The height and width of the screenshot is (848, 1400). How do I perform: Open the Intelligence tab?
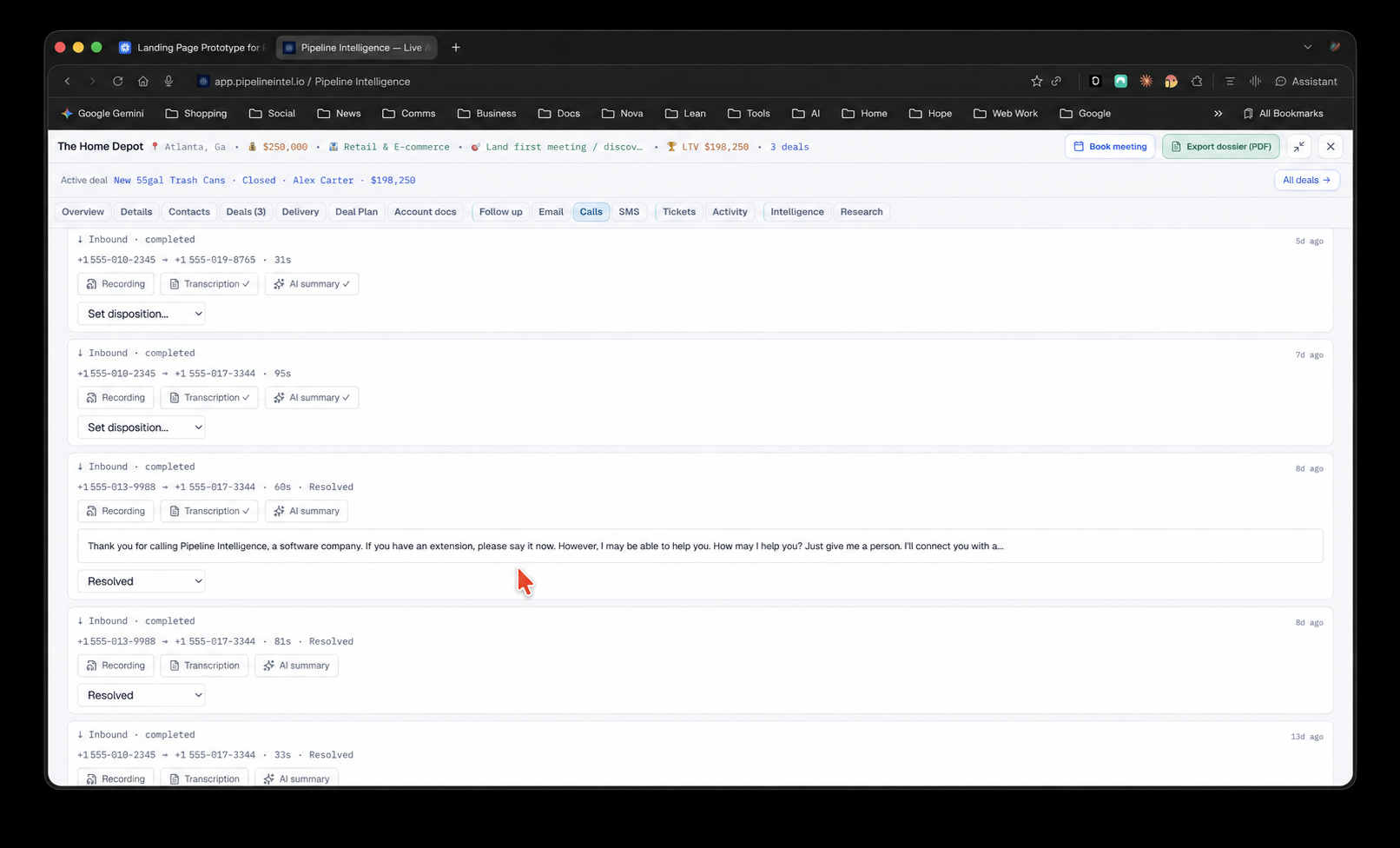(797, 211)
